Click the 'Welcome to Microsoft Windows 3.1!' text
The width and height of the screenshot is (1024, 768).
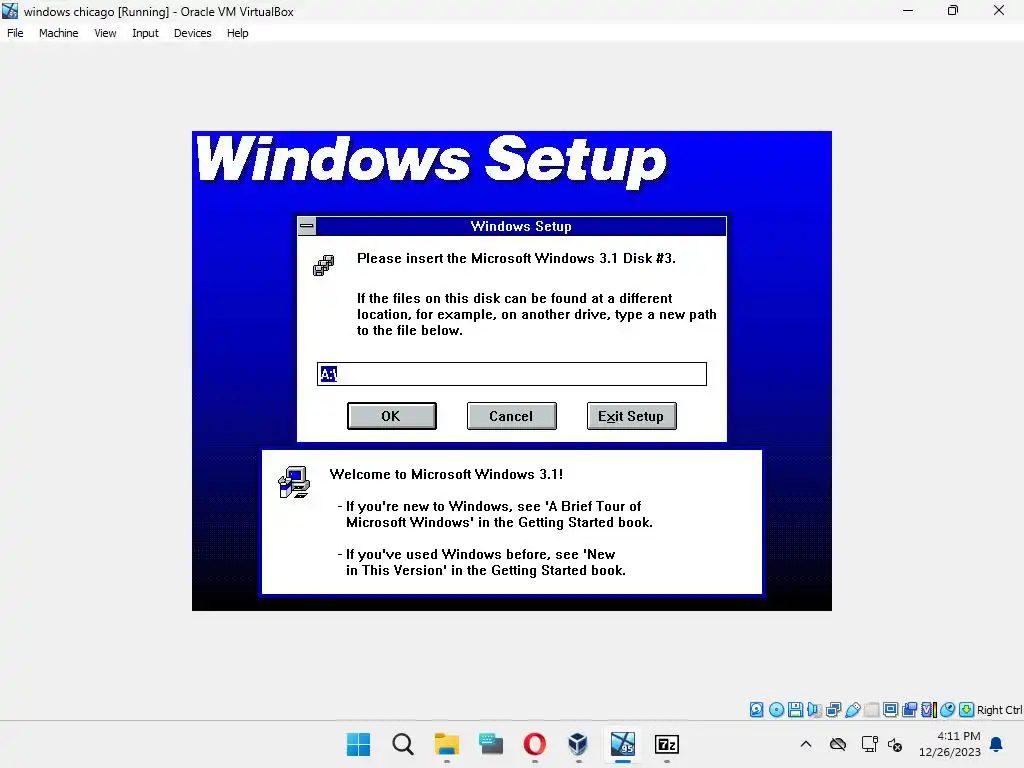click(x=446, y=474)
